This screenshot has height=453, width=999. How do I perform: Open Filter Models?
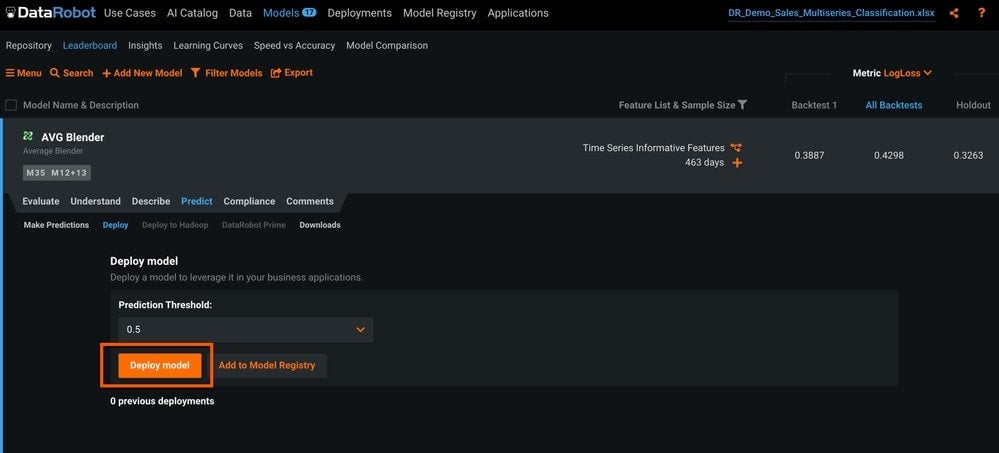pyautogui.click(x=226, y=73)
